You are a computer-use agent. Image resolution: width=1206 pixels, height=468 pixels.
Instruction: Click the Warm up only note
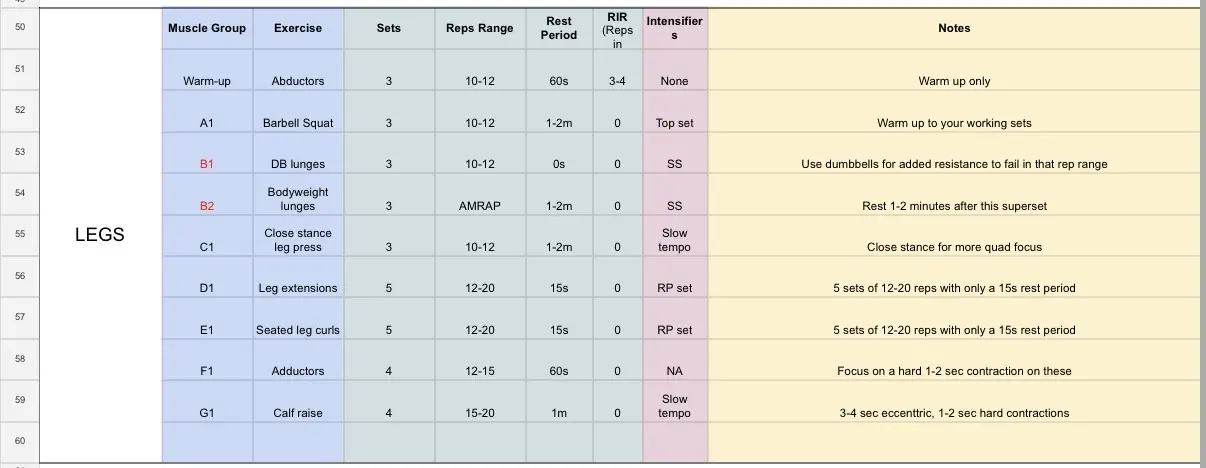click(954, 81)
